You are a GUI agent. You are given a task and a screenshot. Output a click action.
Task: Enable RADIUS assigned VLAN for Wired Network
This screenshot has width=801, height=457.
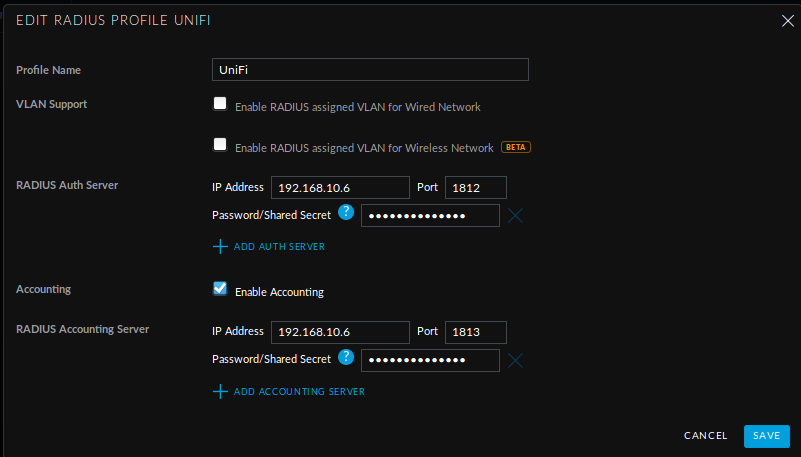(x=220, y=103)
